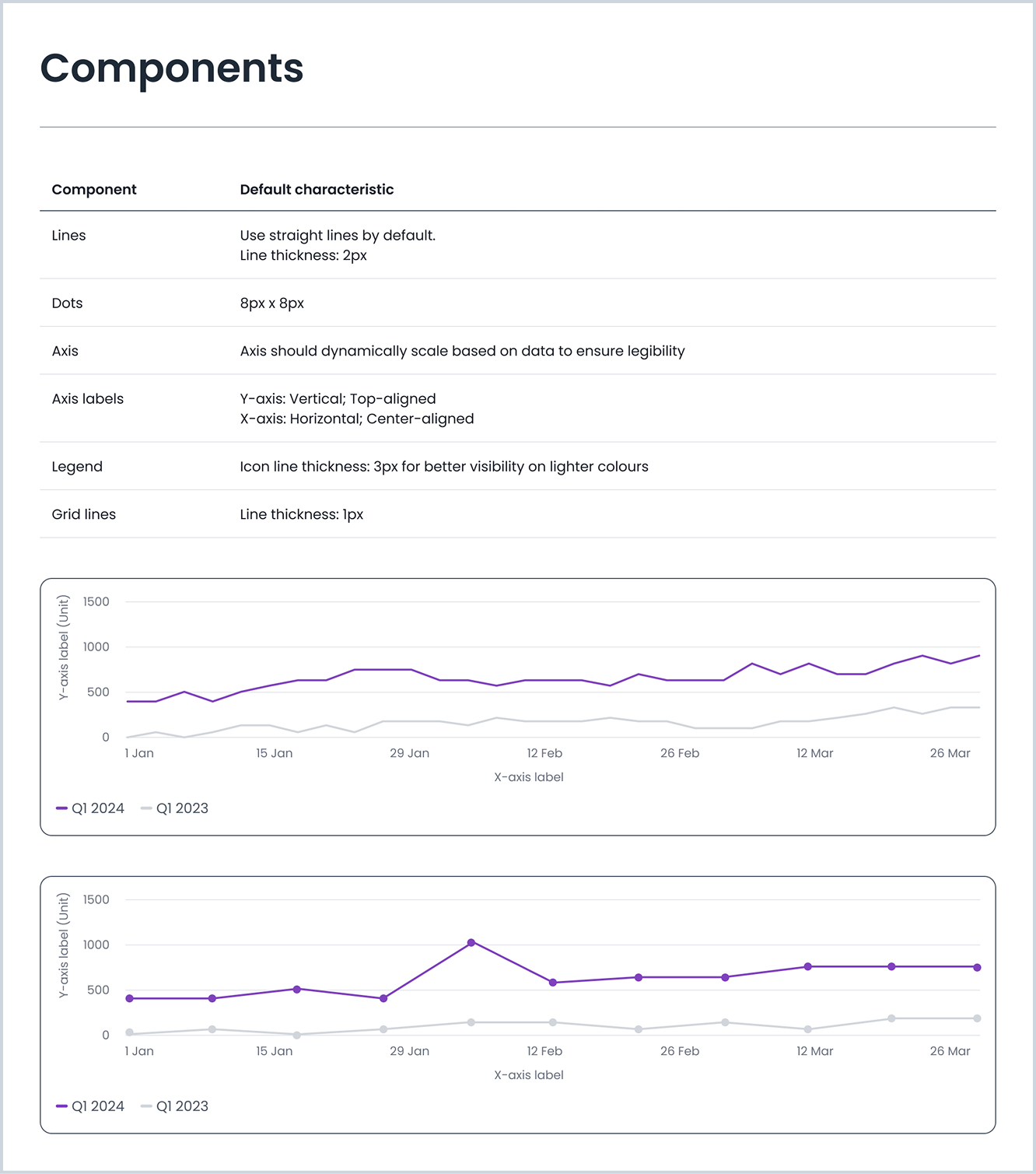Expand the Lines component row
1036x1174 pixels.
(x=68, y=235)
